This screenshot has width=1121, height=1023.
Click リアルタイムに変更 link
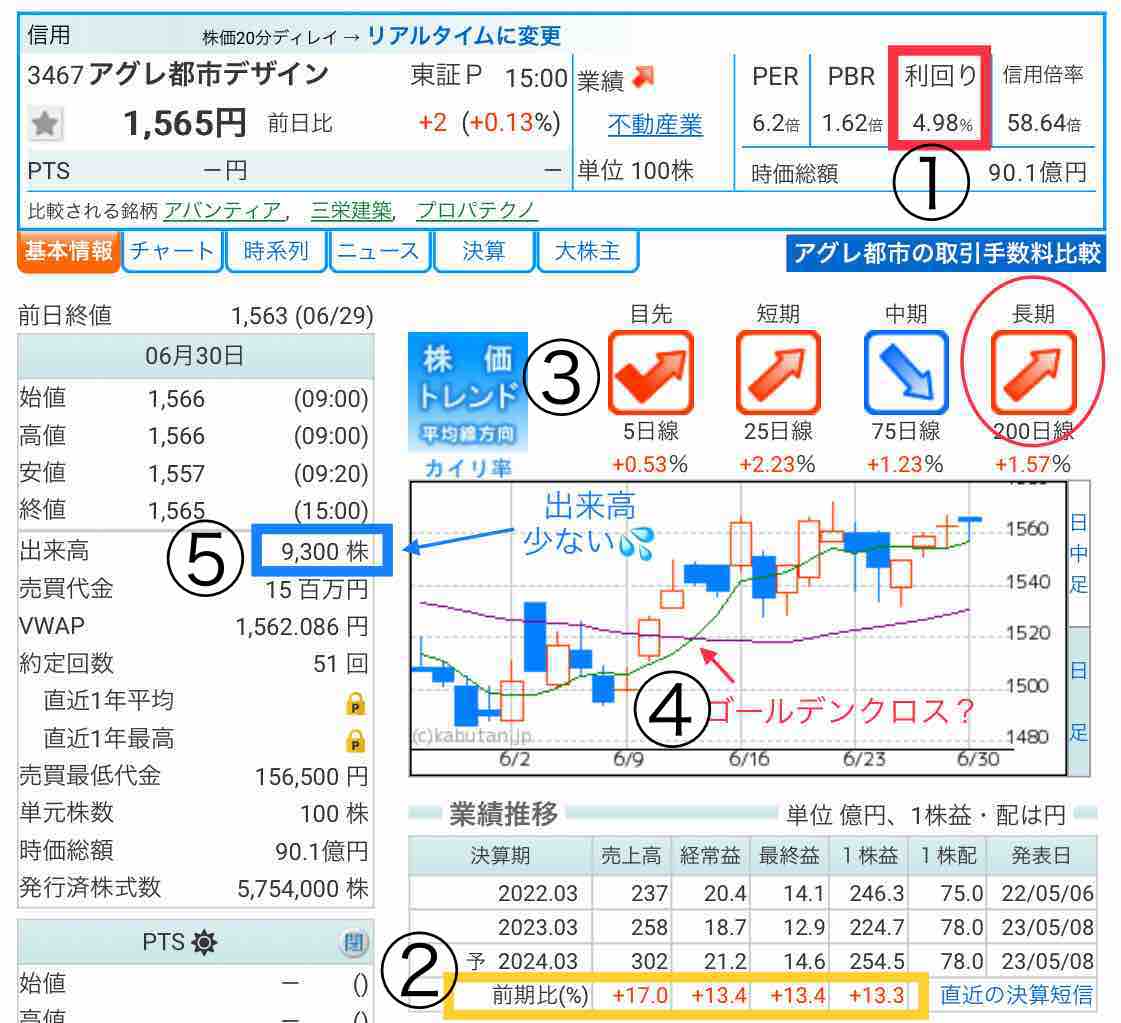click(x=464, y=36)
